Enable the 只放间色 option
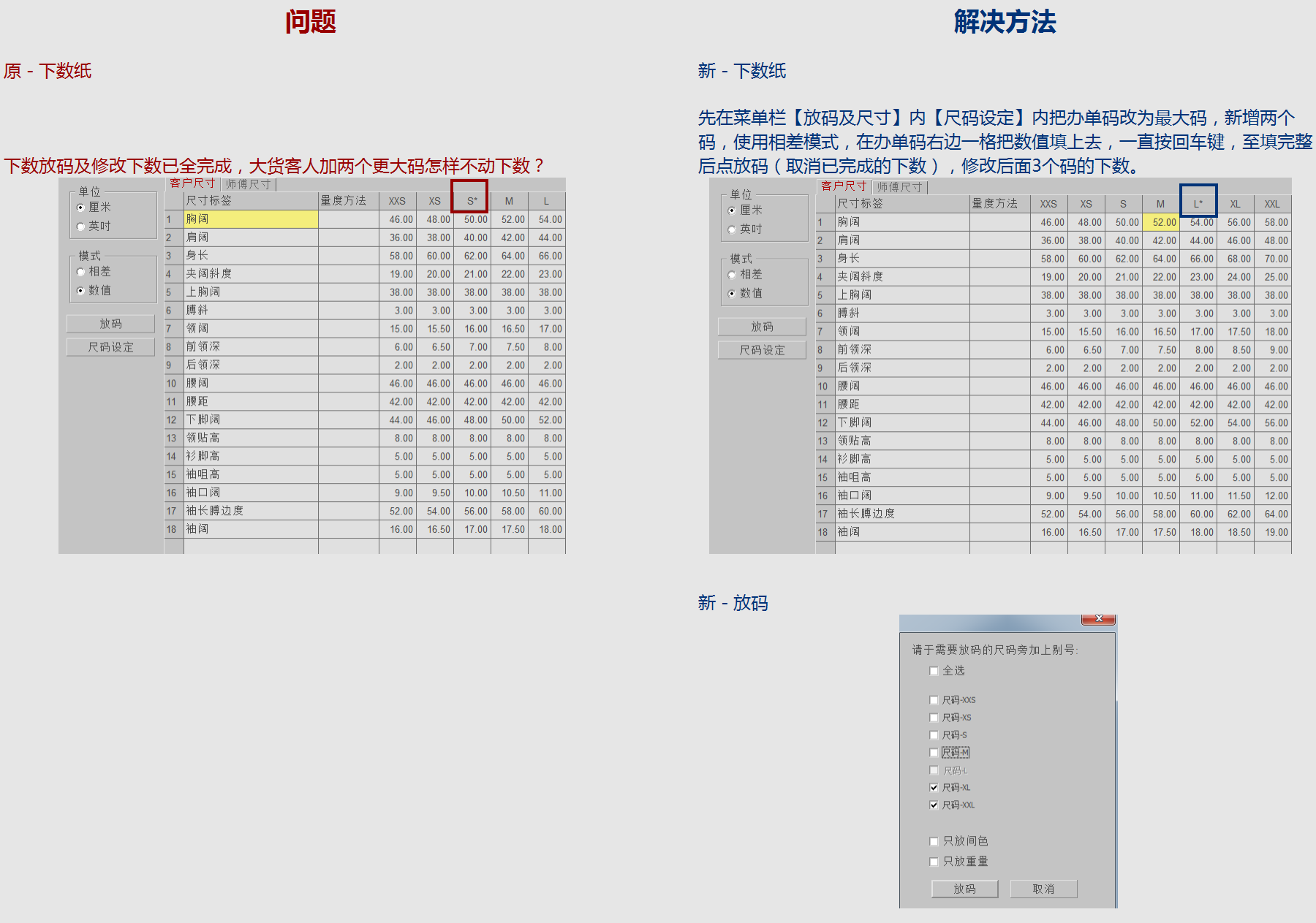1316x923 pixels. [934, 840]
